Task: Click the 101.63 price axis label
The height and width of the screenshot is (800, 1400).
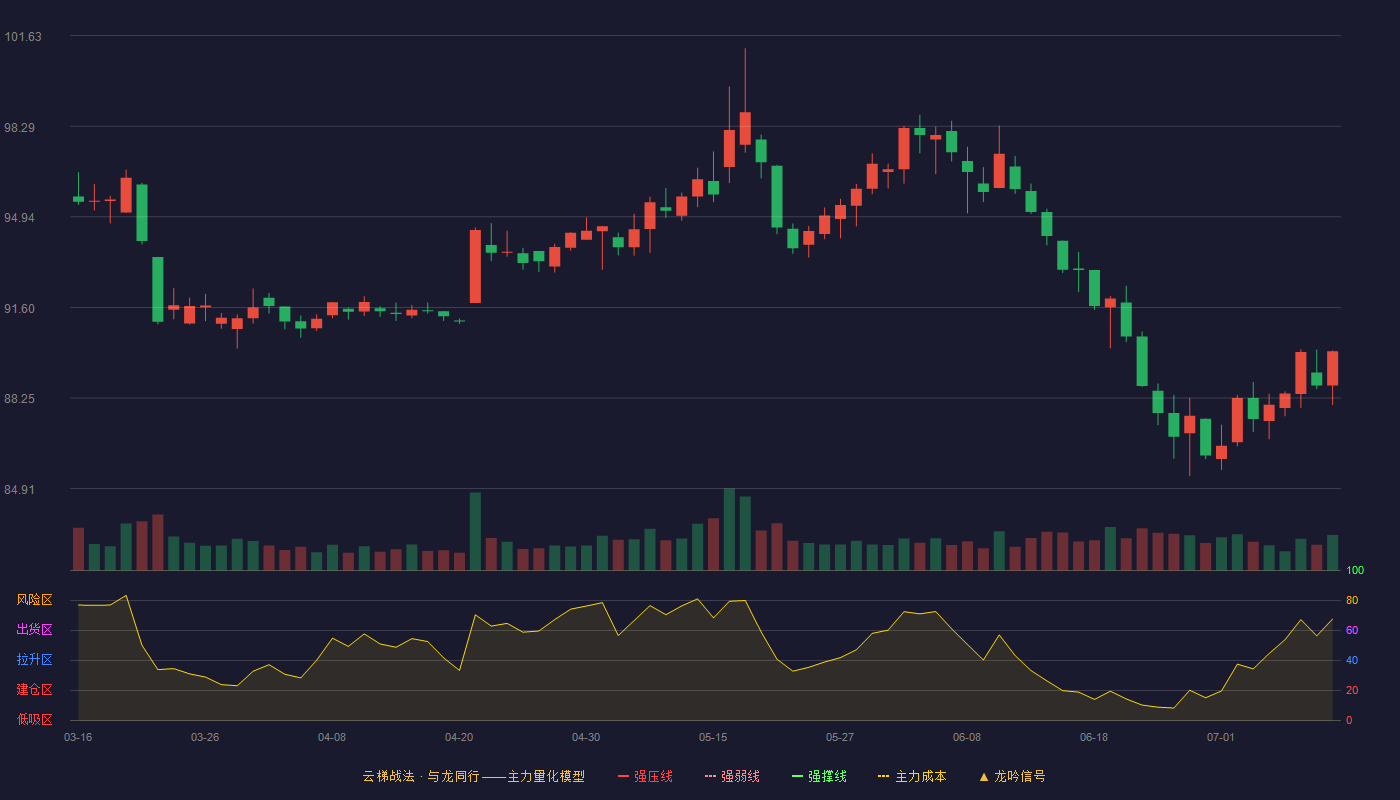Action: [23, 37]
